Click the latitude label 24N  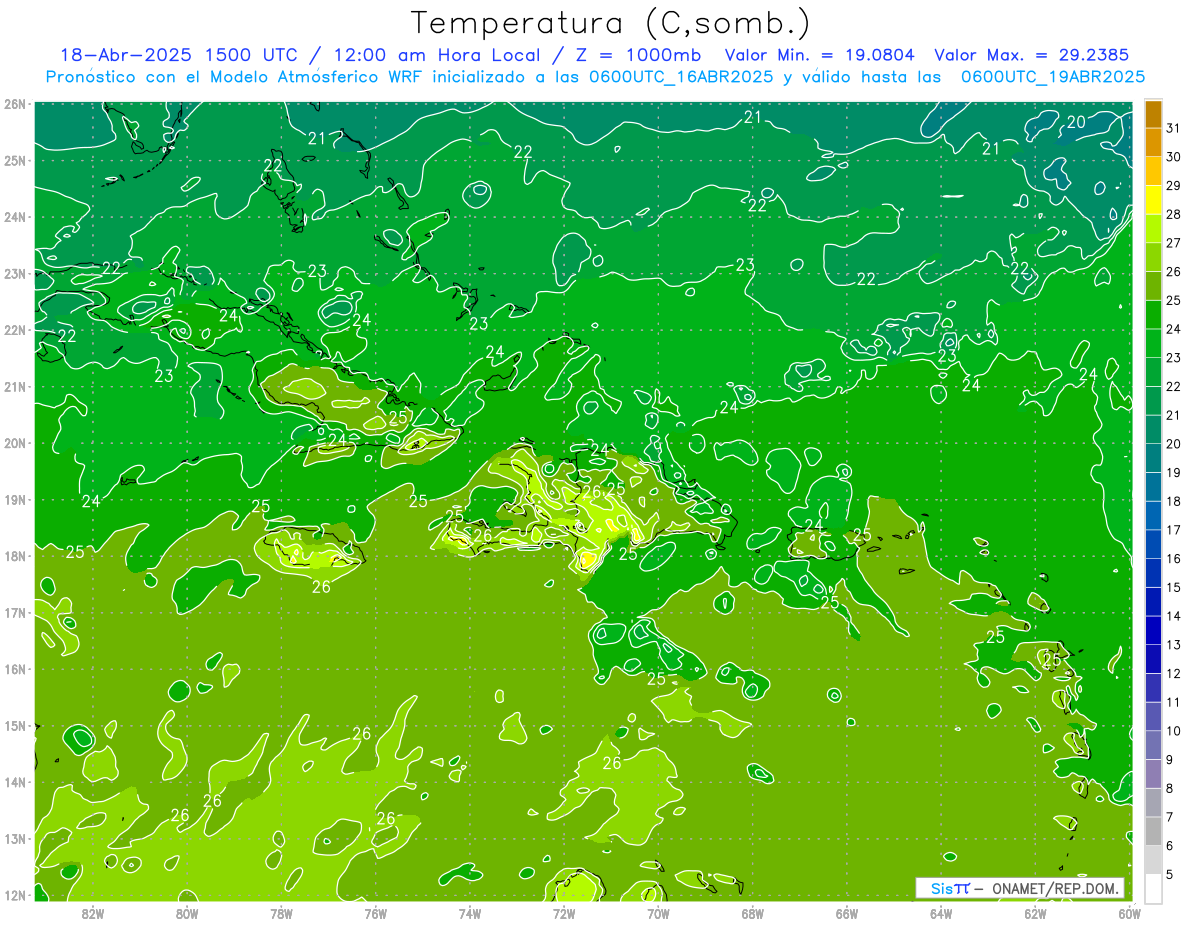pos(15,217)
